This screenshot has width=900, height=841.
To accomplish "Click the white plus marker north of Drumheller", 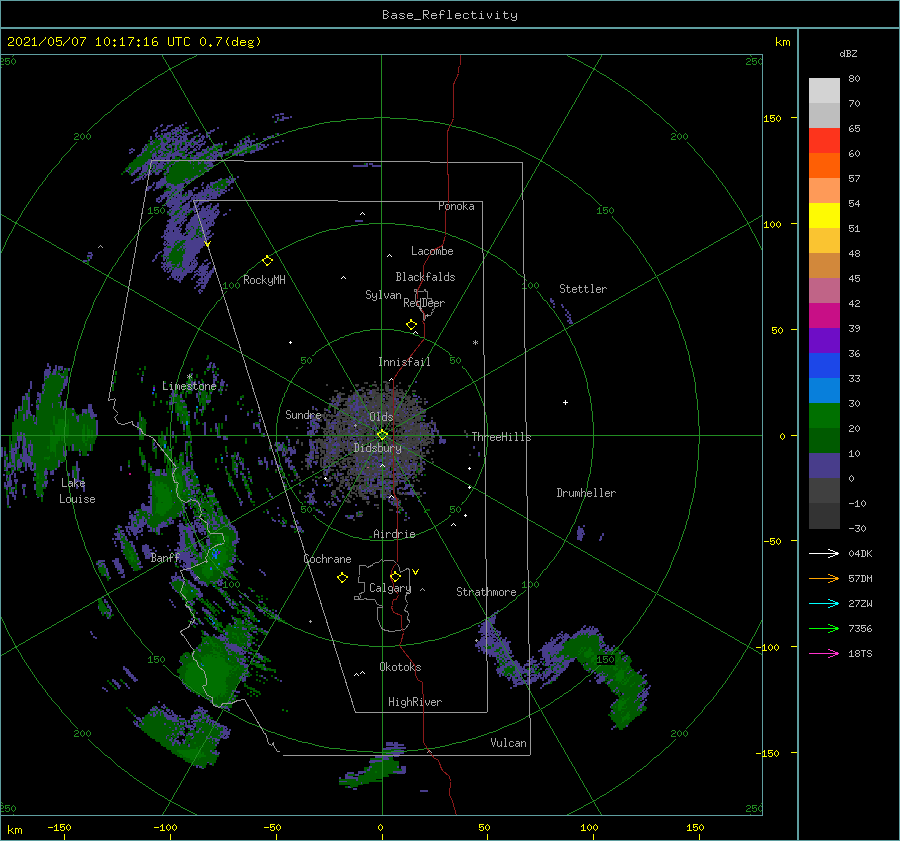I will click(x=565, y=402).
